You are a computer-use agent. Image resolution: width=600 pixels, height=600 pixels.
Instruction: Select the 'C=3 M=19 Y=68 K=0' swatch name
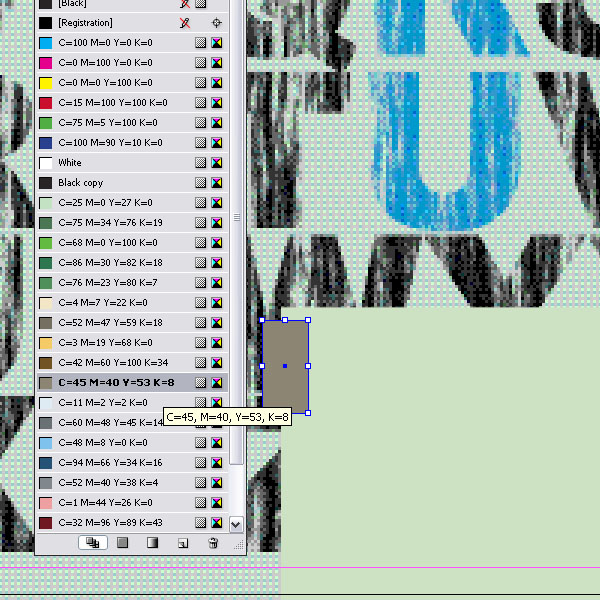pos(105,342)
